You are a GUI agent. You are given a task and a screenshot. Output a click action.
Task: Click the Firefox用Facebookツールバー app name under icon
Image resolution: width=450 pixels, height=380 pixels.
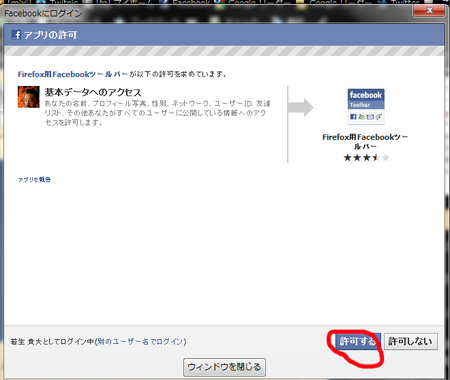pyautogui.click(x=365, y=141)
